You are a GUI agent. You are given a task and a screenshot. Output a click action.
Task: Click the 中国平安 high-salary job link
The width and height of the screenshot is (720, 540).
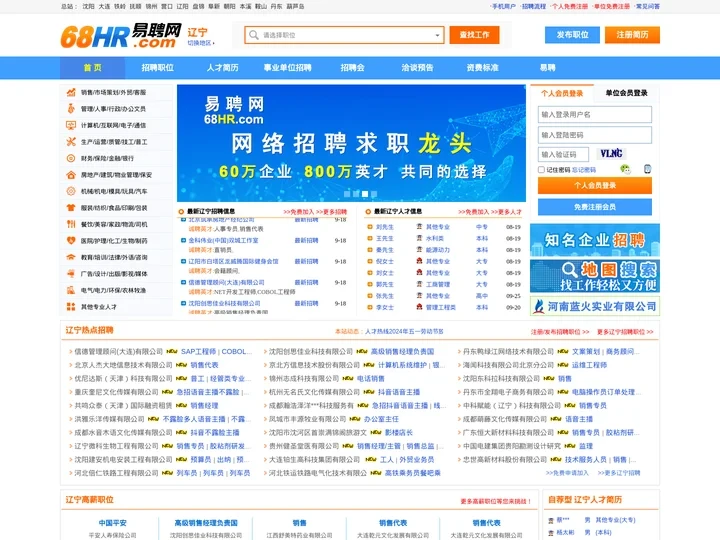[x=112, y=523]
